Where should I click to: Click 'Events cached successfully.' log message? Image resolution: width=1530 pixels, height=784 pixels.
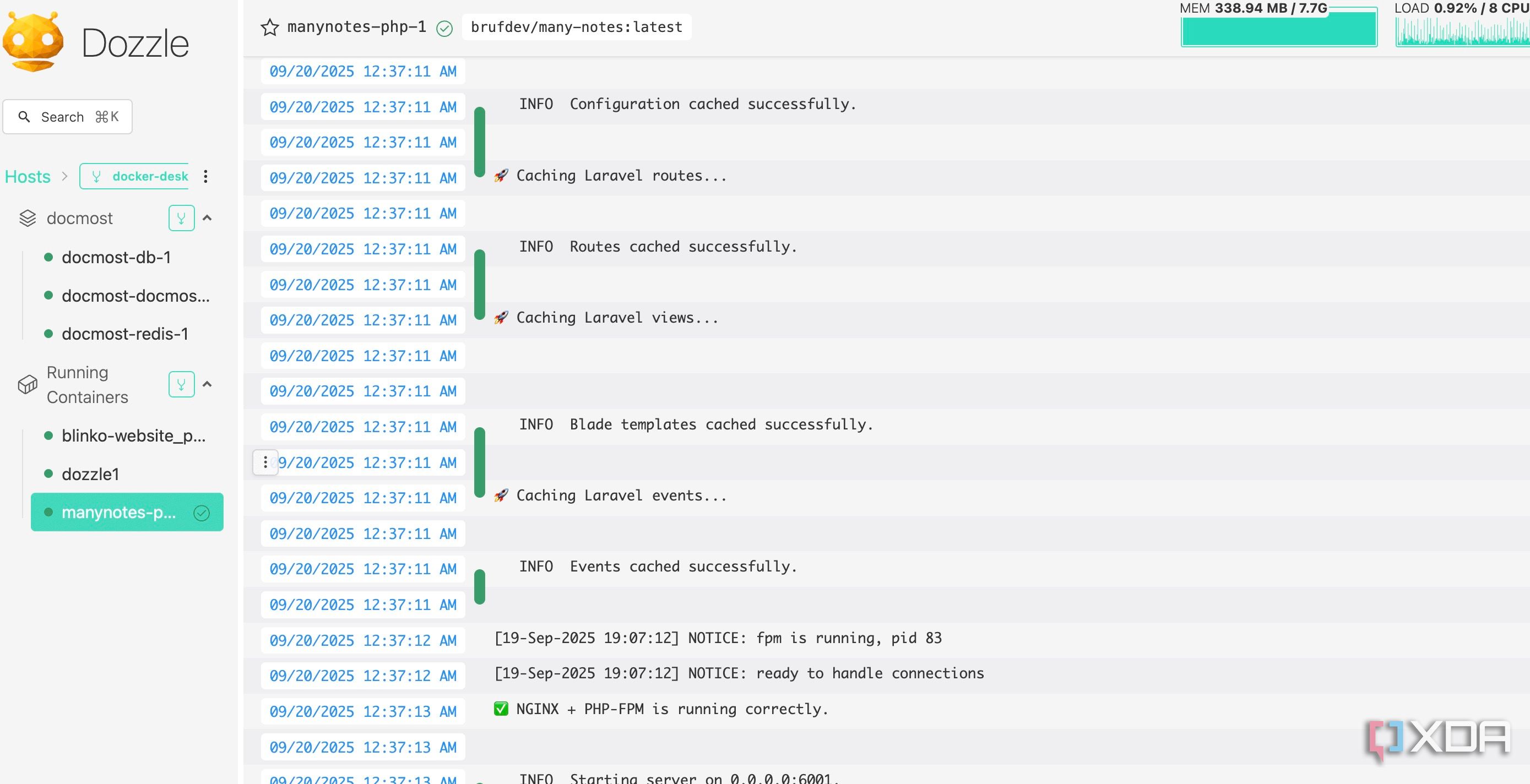[683, 566]
